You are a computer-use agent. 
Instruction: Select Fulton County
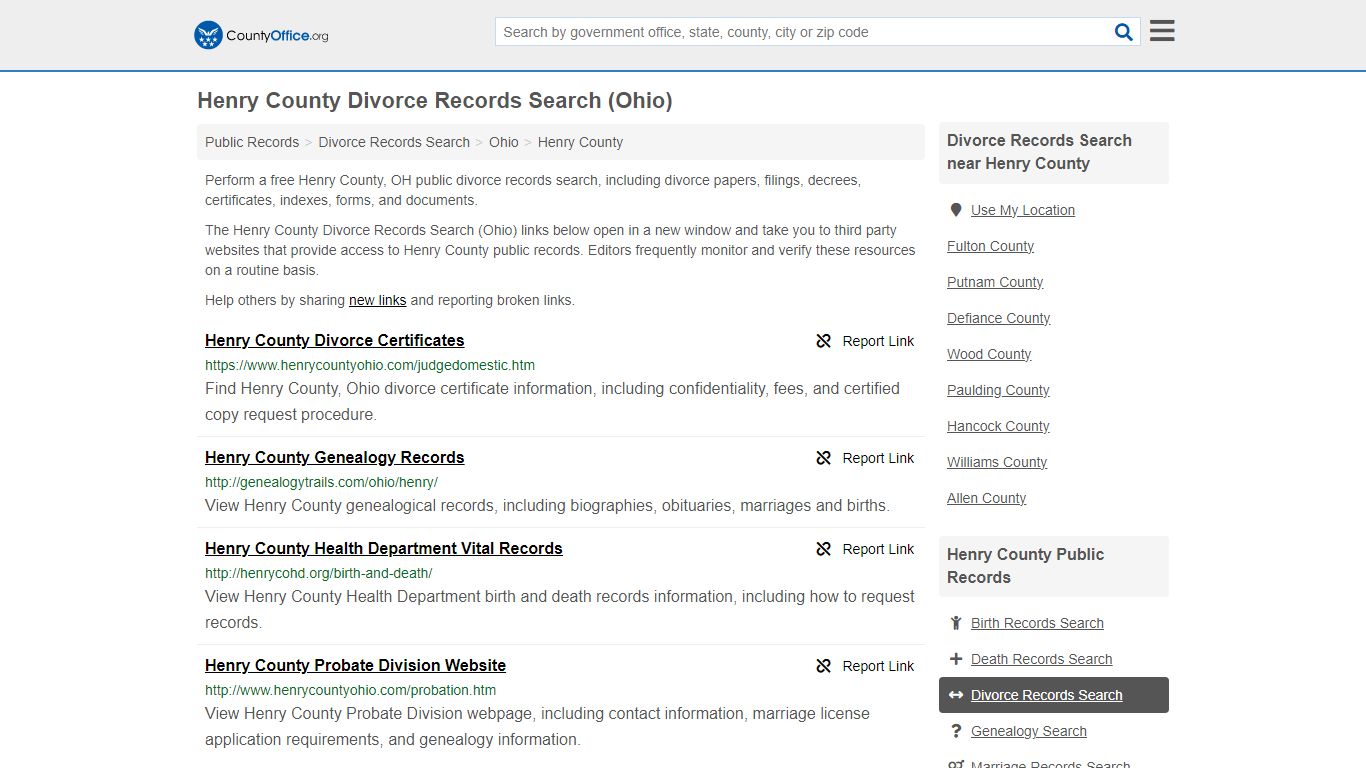991,246
